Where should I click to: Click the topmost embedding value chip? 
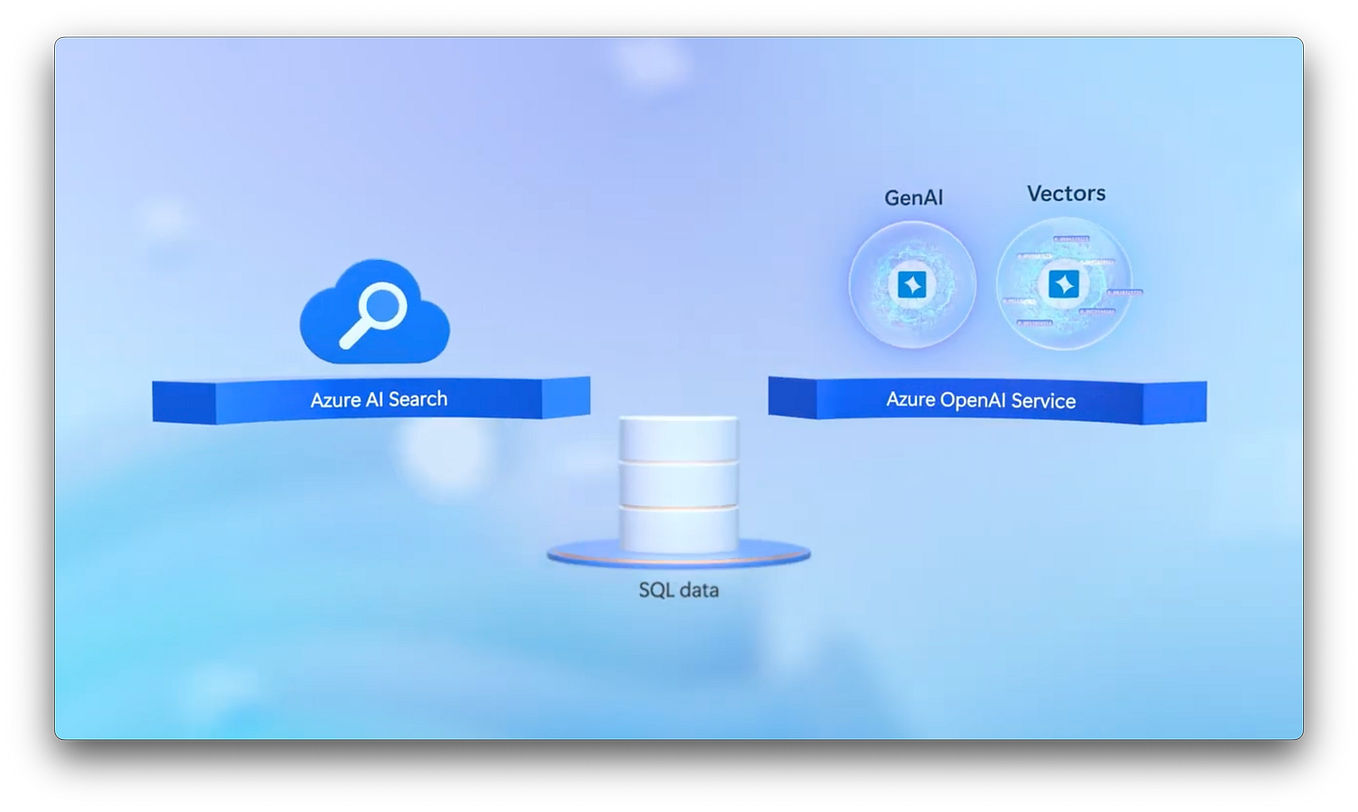1072,239
